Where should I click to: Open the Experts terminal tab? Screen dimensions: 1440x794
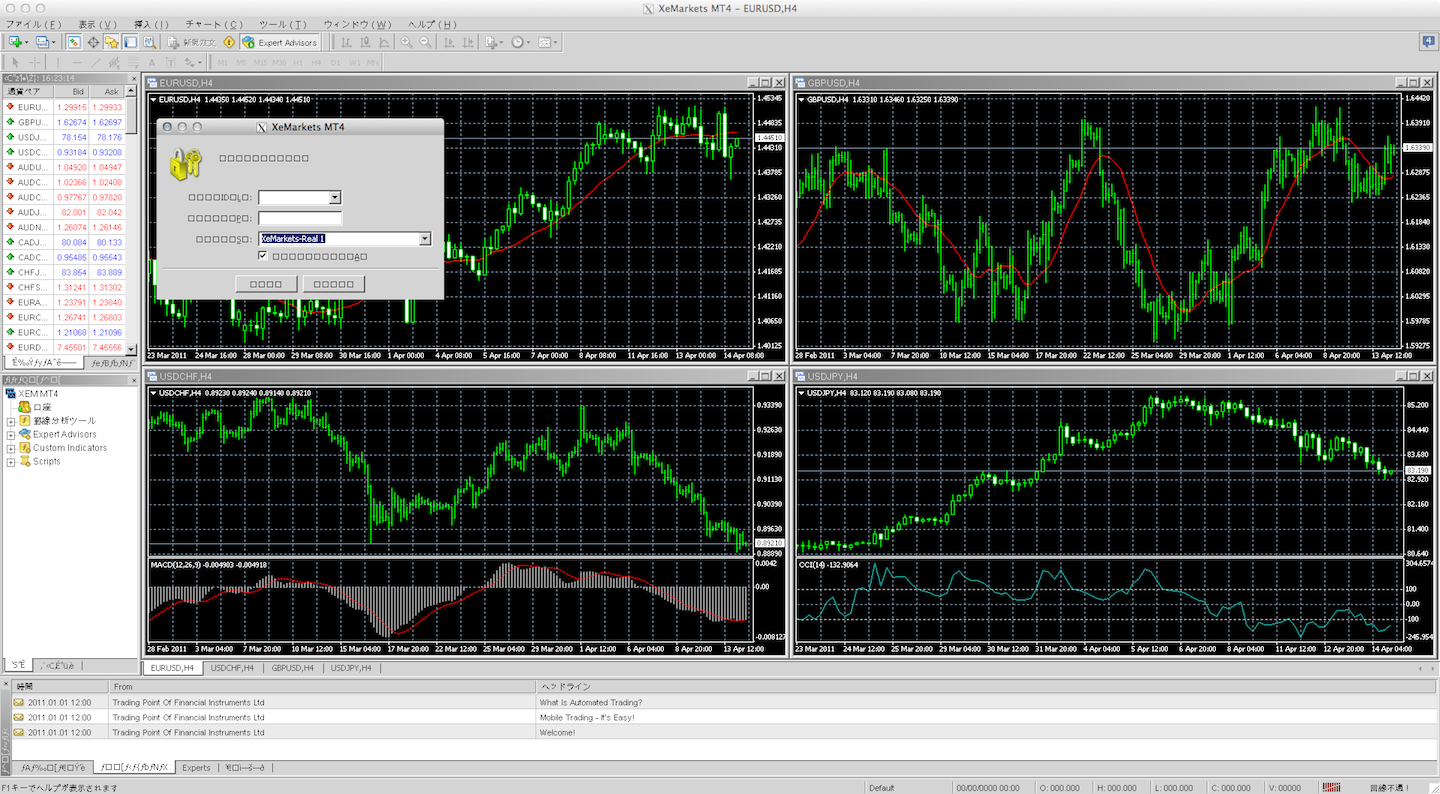coord(196,767)
